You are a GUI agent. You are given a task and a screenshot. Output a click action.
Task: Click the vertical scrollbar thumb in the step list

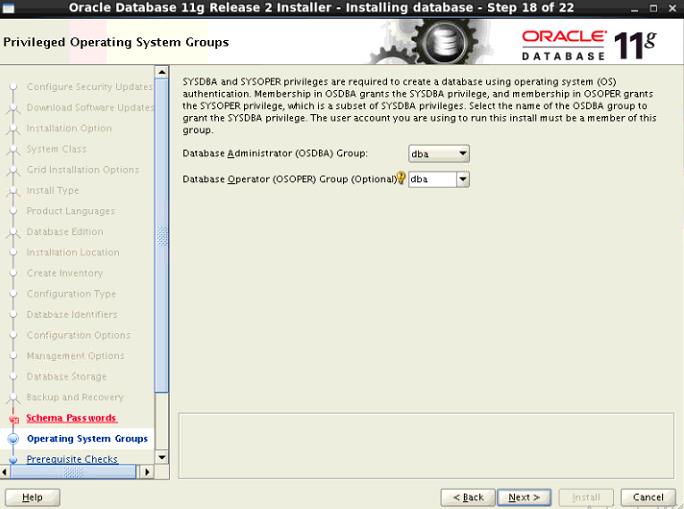161,236
